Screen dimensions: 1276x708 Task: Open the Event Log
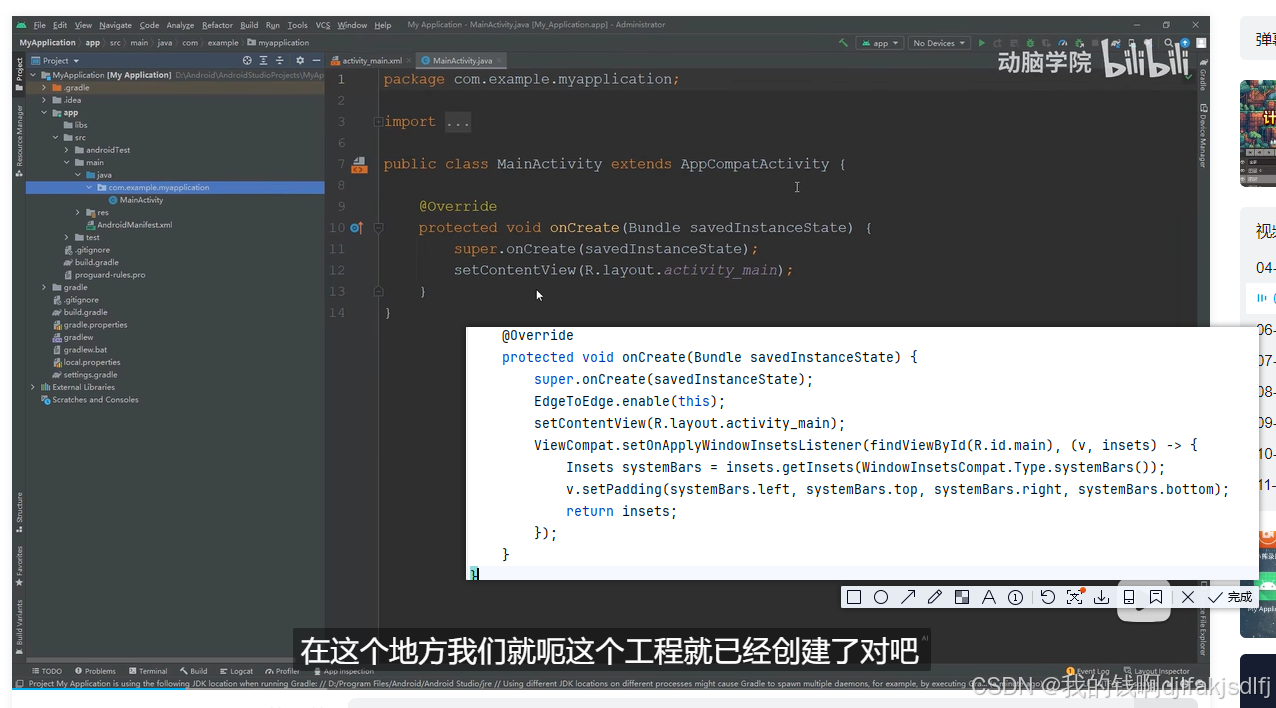(1089, 671)
